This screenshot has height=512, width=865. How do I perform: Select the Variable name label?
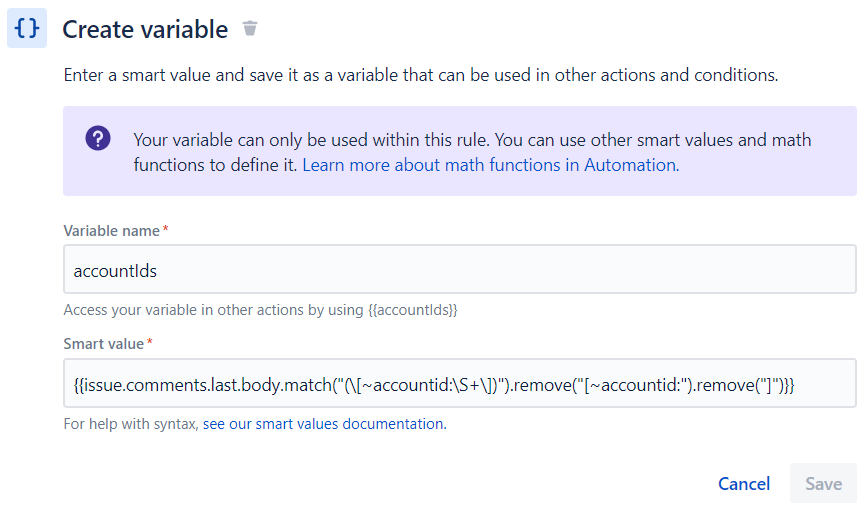point(111,231)
